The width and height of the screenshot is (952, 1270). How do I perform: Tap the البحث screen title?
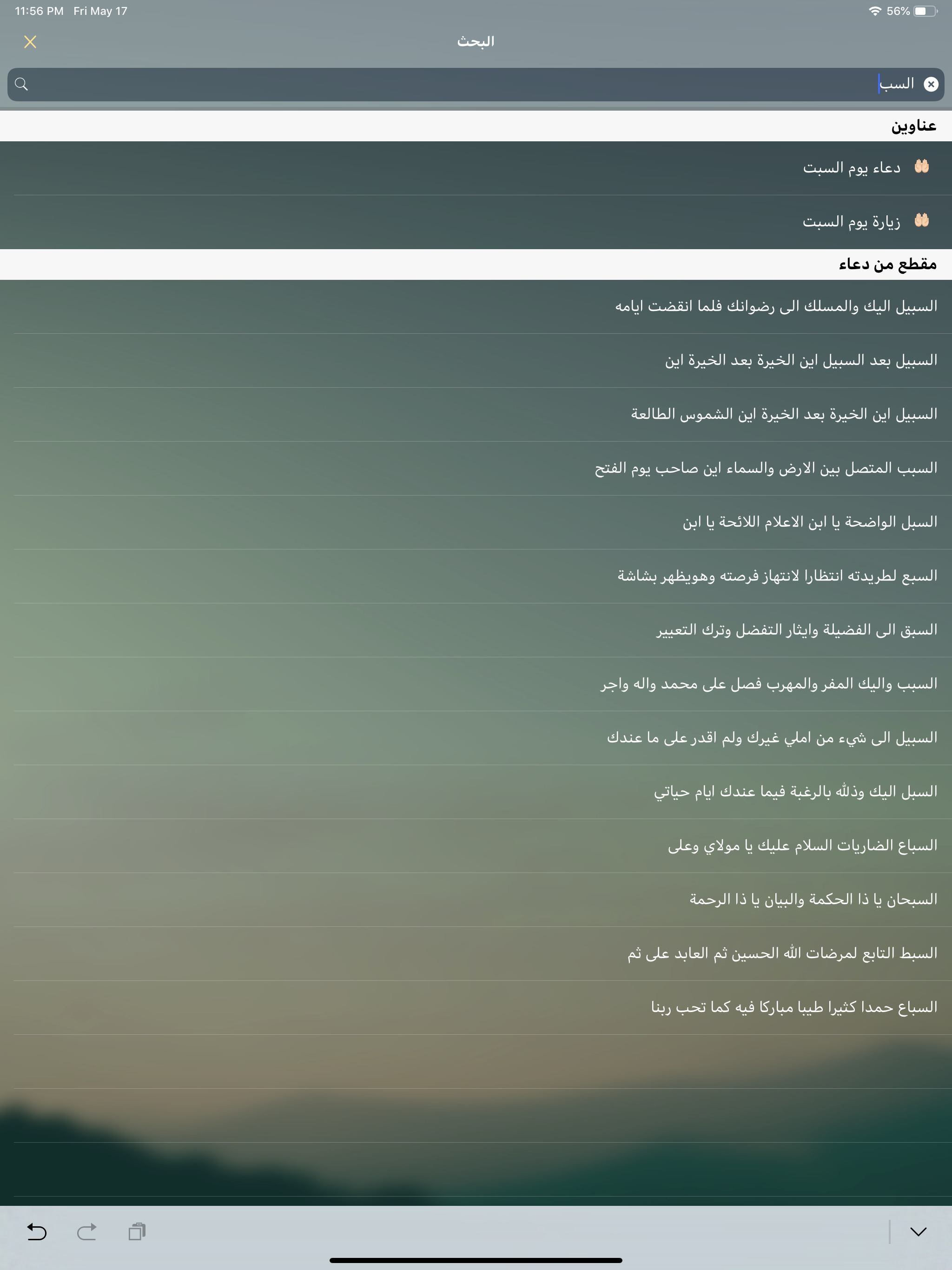click(x=476, y=41)
